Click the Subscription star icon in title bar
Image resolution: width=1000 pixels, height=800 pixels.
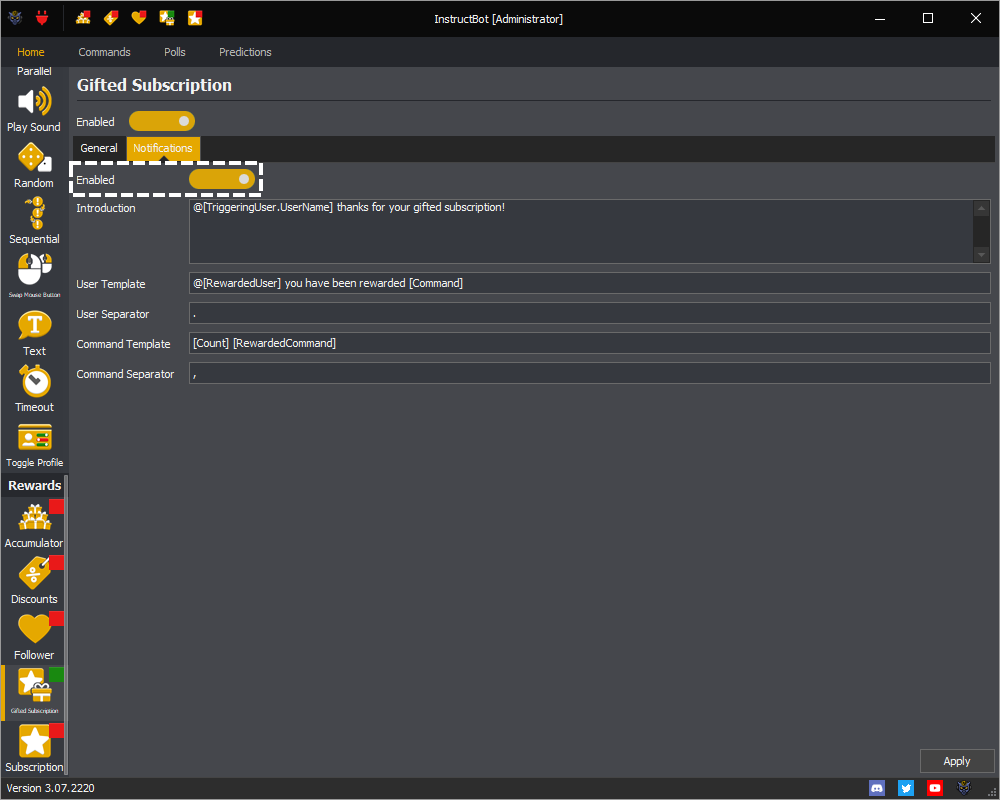[195, 18]
